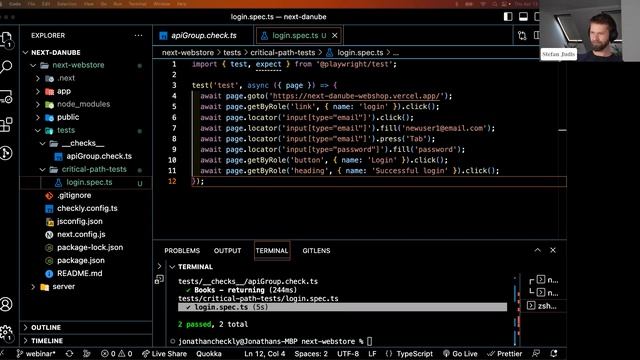Open the Accounts icon in activity bar
This screenshot has height=360, width=640.
pyautogui.click(x=7, y=304)
